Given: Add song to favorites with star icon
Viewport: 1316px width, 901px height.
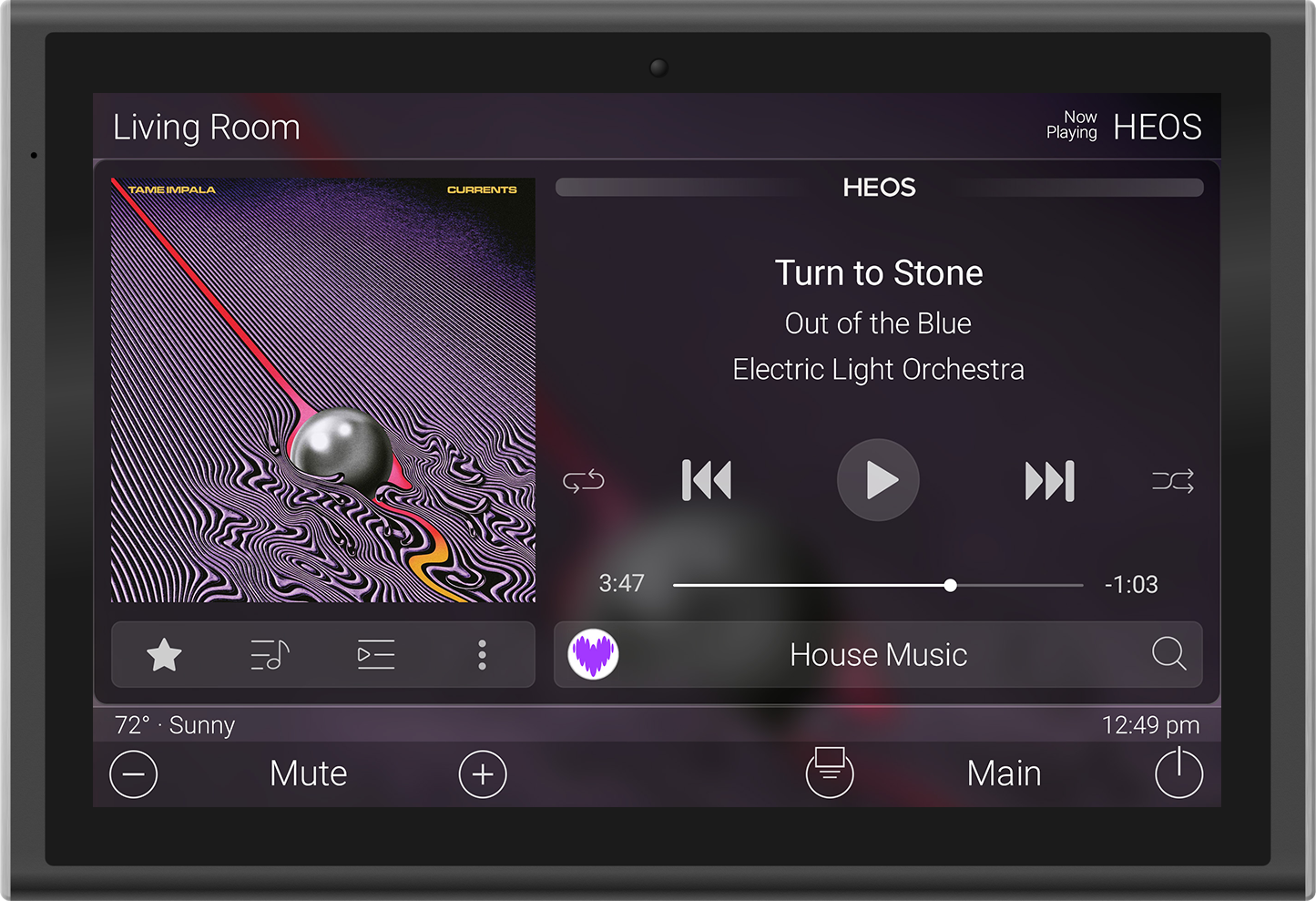Looking at the screenshot, I should tap(164, 655).
